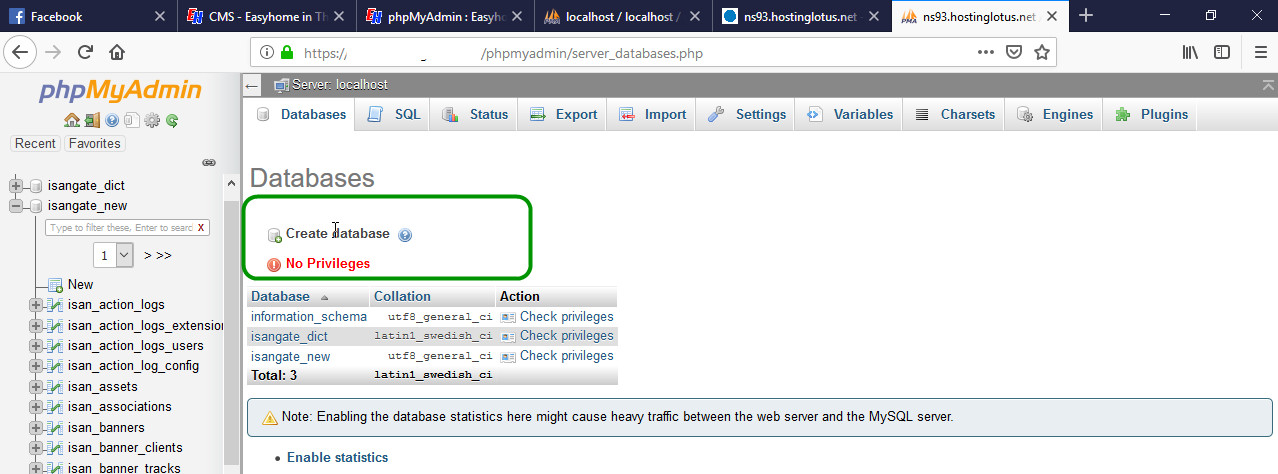The height and width of the screenshot is (474, 1278).
Task: Open Firefox library icon
Action: coord(1190,52)
